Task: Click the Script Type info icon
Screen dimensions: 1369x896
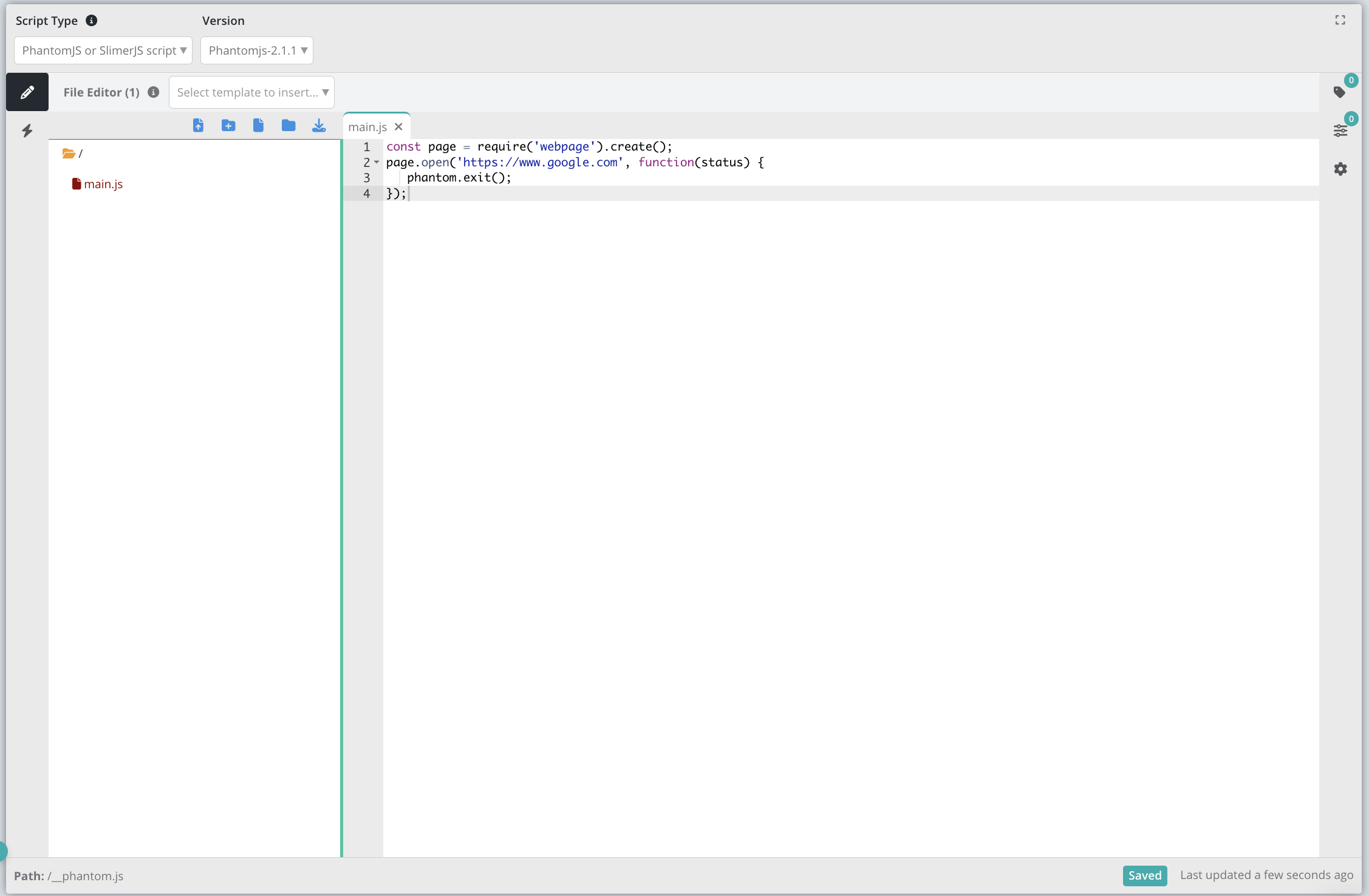Action: [x=92, y=21]
